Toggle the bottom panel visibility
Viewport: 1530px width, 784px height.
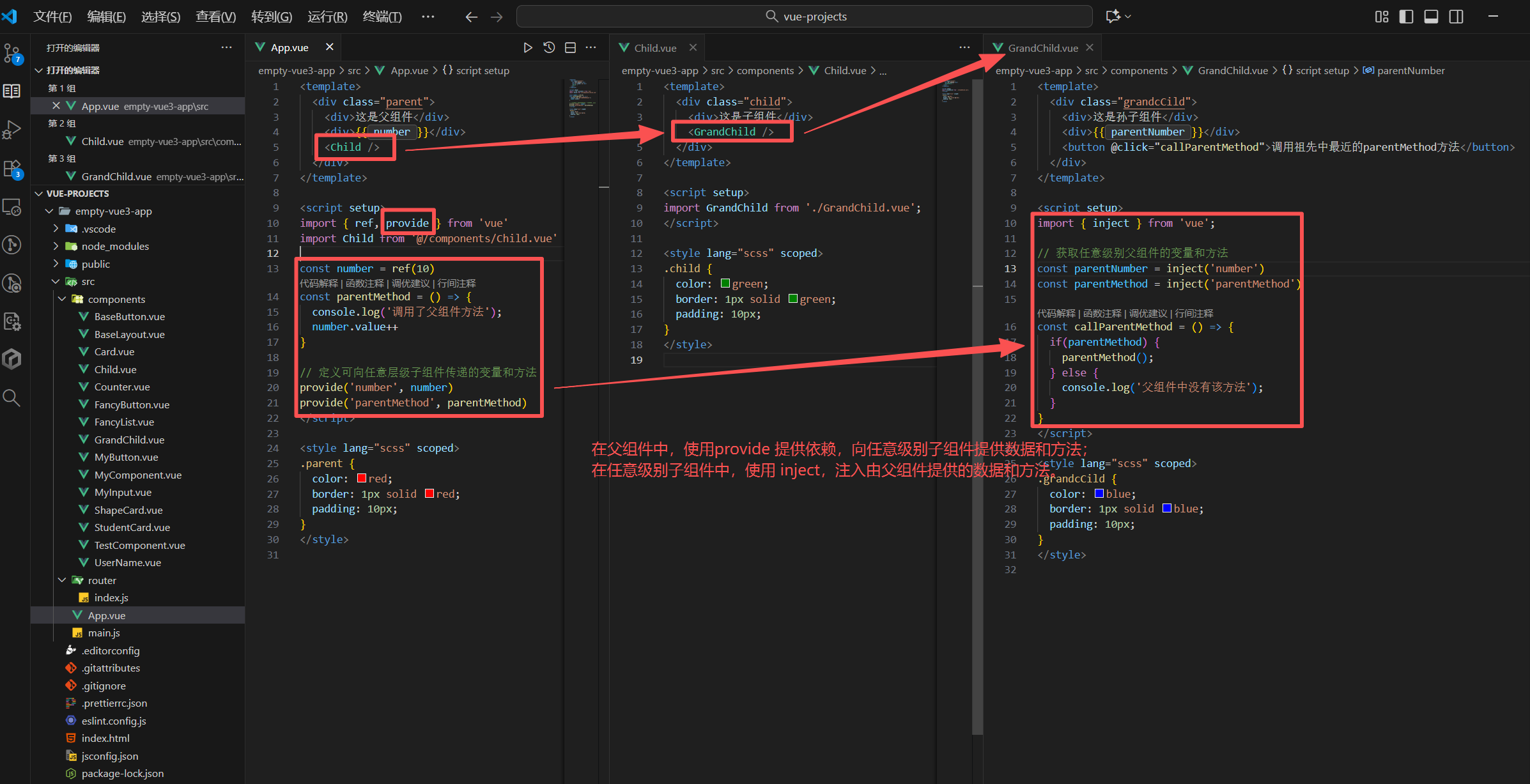[1432, 17]
